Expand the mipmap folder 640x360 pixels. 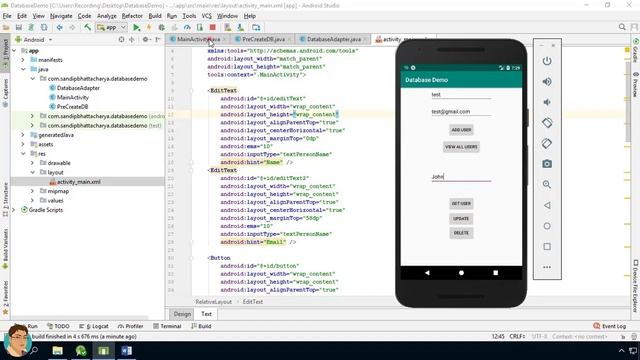click(32, 191)
